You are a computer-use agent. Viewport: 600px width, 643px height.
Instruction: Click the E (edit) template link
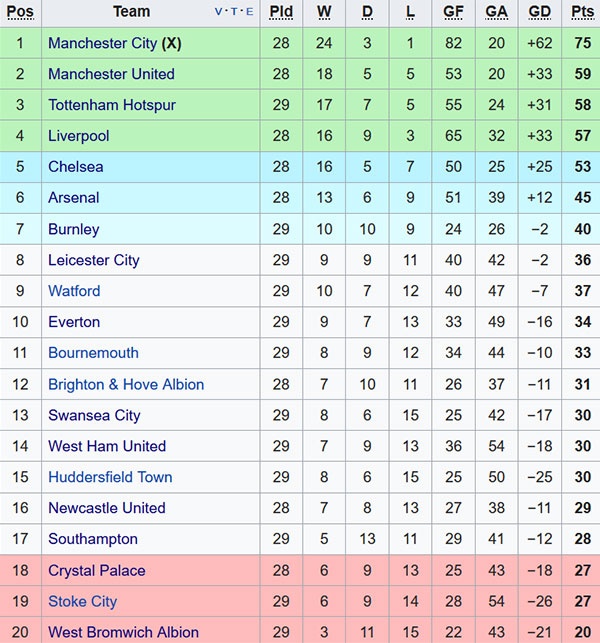point(249,13)
